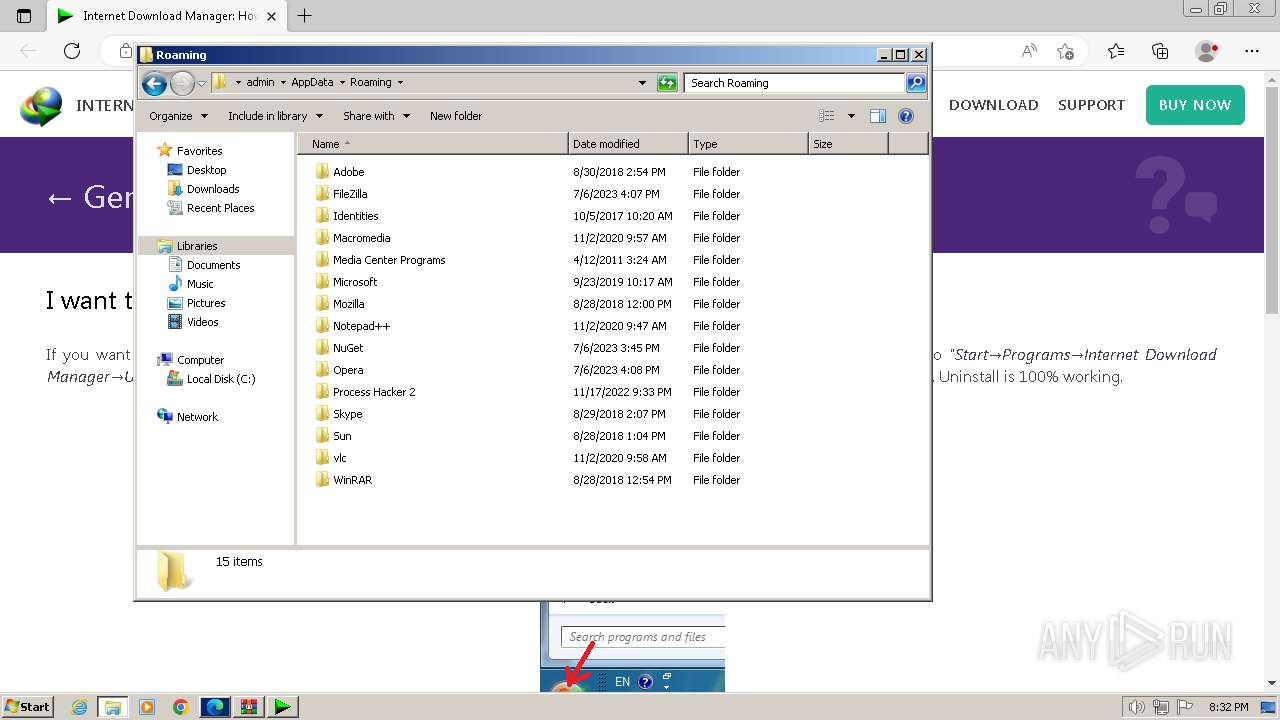The width and height of the screenshot is (1280, 720).
Task: Select the Notepad++ folder
Action: (361, 326)
